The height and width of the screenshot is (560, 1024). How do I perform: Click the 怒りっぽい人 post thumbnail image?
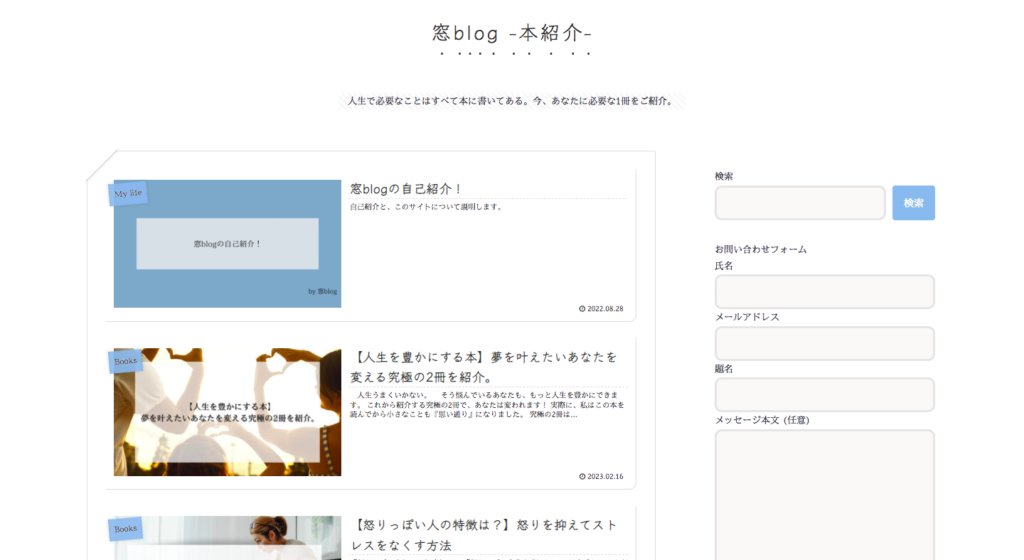228,540
